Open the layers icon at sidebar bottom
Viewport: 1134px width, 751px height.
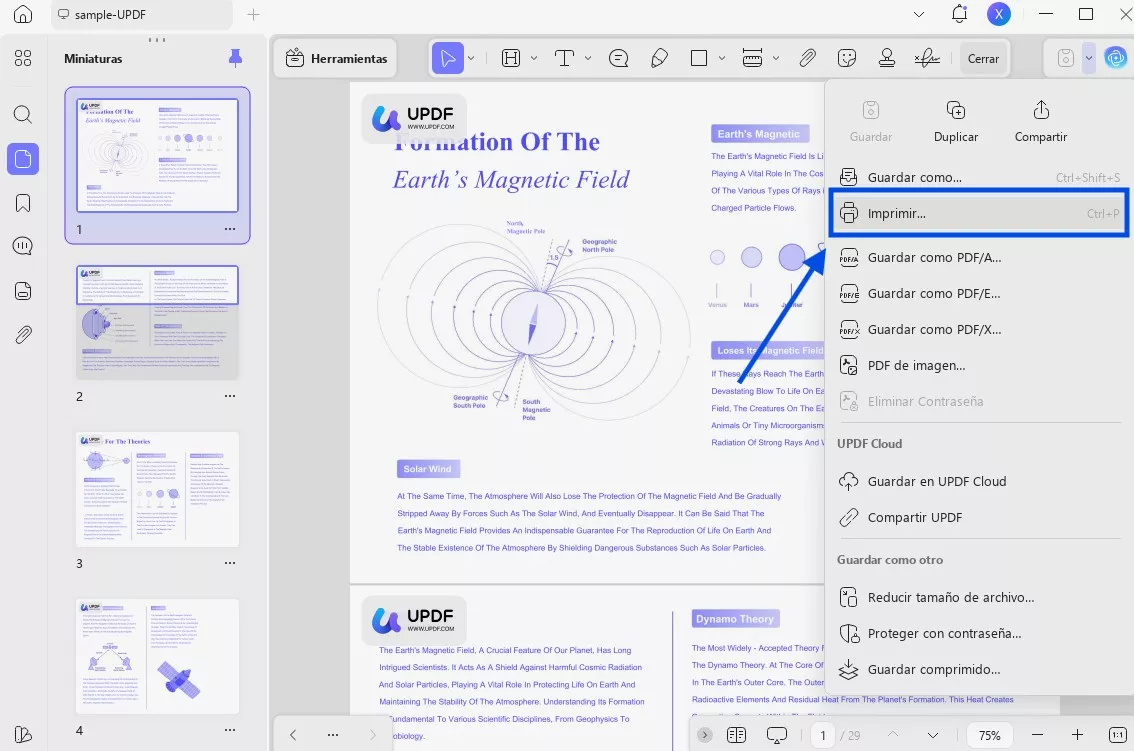(x=23, y=734)
